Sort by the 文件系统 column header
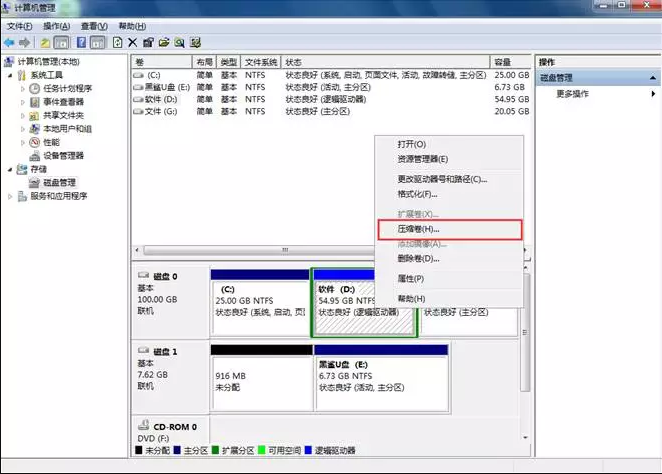Image resolution: width=662 pixels, height=474 pixels. [262, 62]
